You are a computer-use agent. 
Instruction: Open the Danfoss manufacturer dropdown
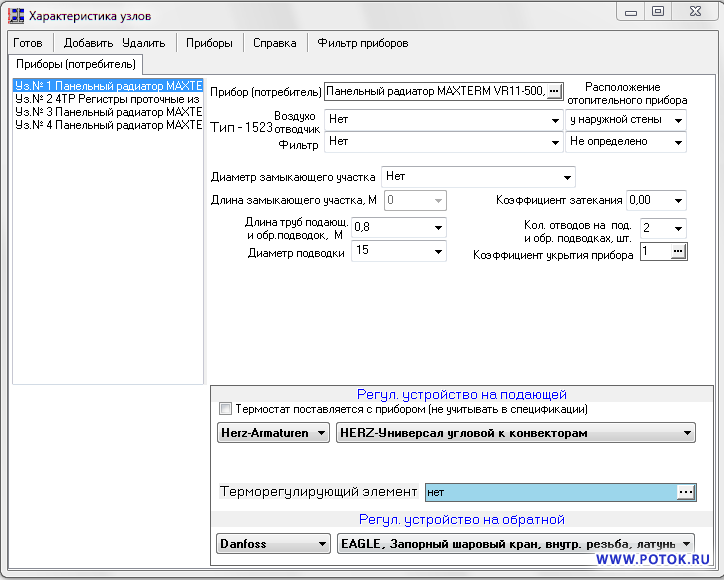tap(322, 544)
